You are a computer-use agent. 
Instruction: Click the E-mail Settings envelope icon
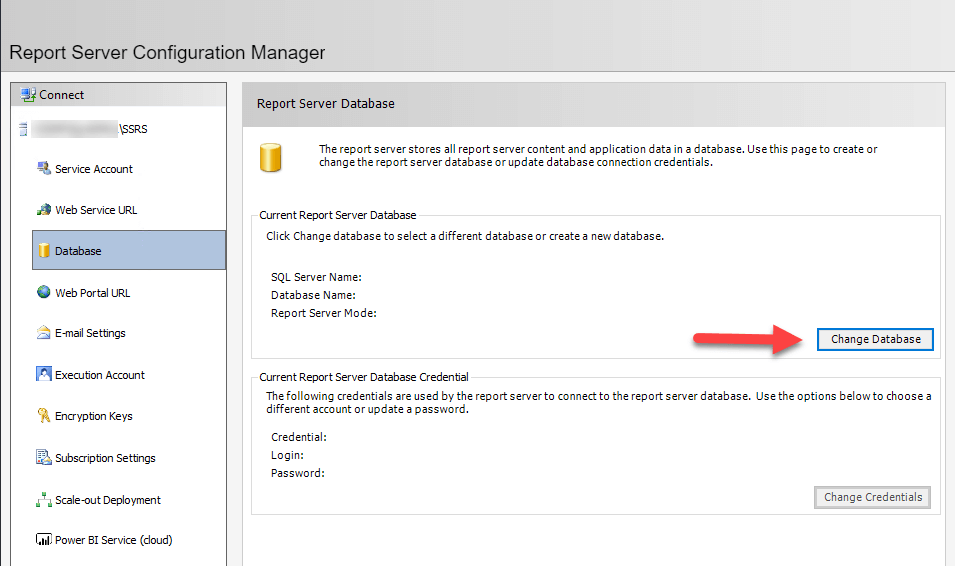(x=44, y=333)
